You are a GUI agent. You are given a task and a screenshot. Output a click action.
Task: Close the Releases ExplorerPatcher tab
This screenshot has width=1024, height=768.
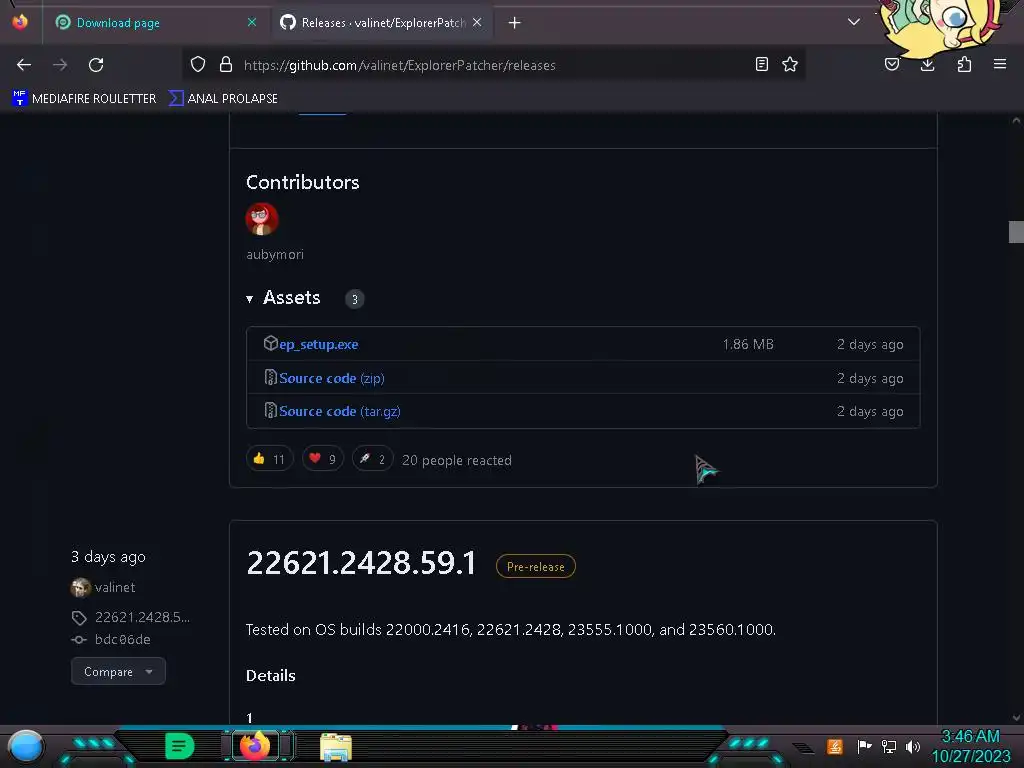(477, 22)
